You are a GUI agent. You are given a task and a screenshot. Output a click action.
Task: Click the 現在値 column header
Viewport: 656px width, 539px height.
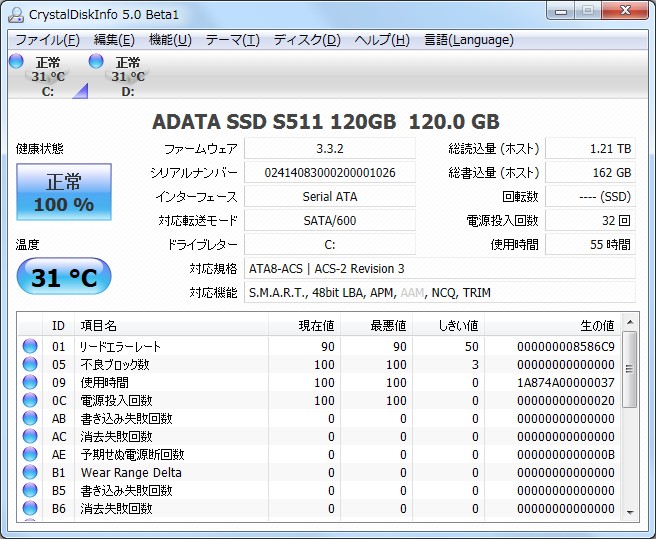[x=304, y=325]
